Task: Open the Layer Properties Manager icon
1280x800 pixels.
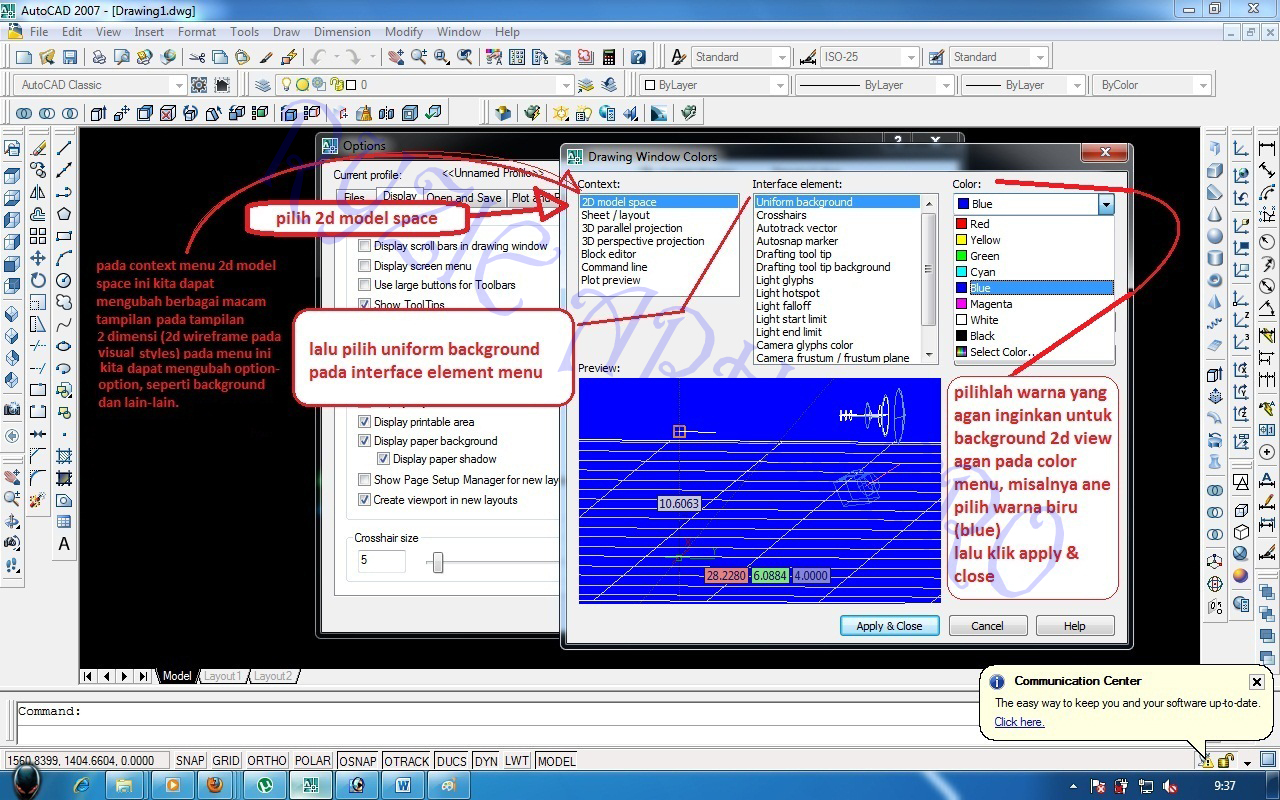Action: 262,85
